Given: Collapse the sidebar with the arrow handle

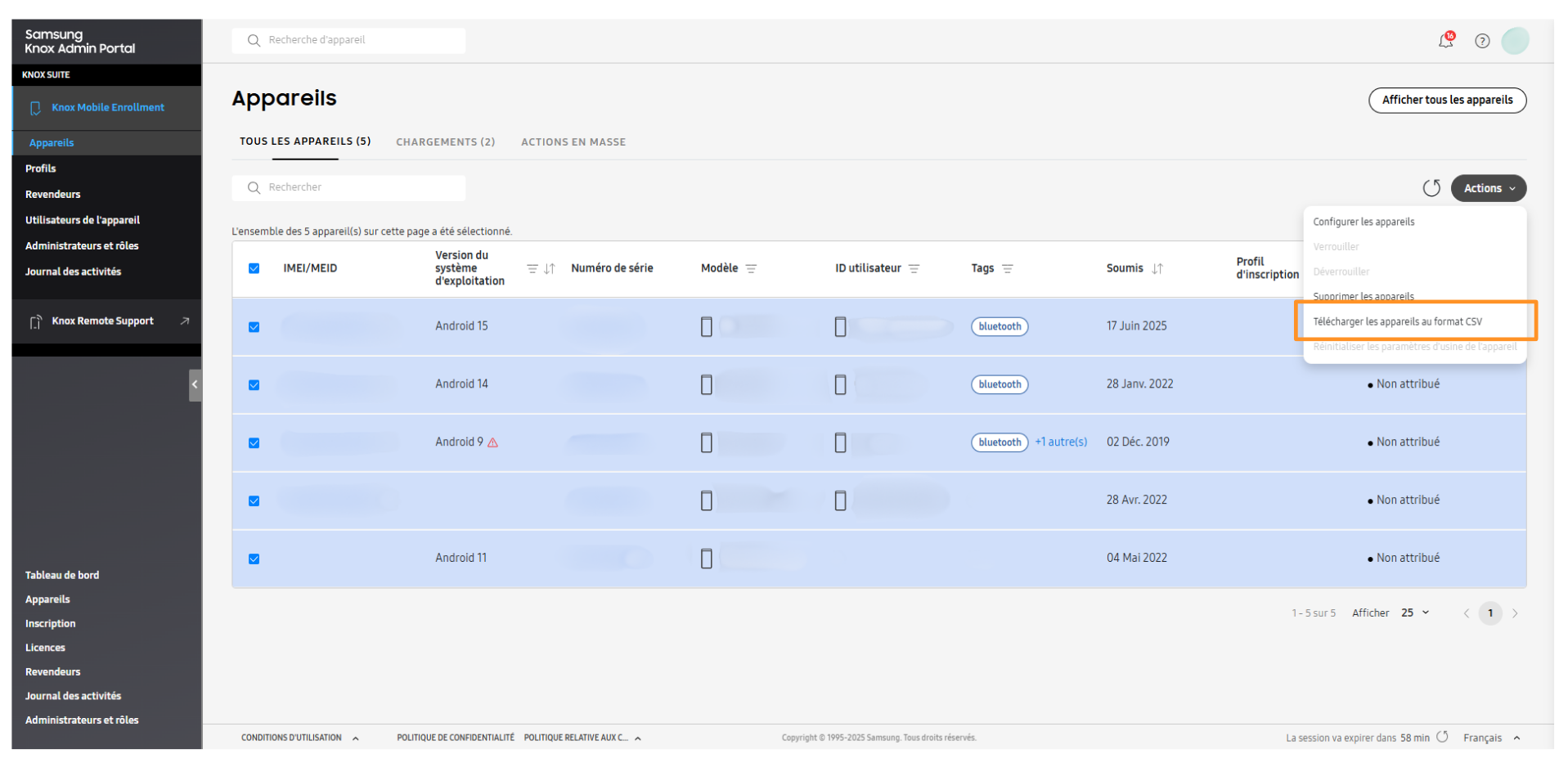Looking at the screenshot, I should (x=195, y=384).
